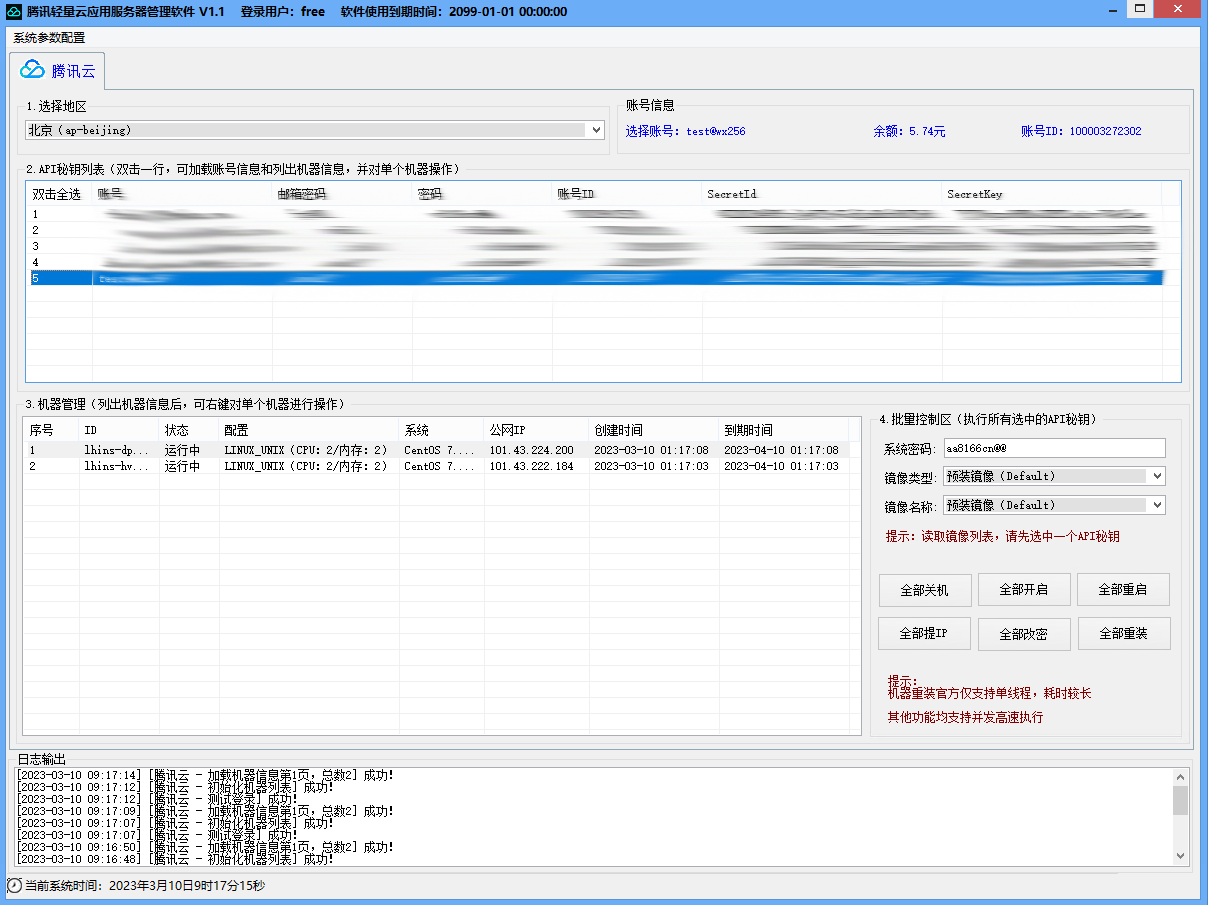This screenshot has width=1208, height=905.
Task: Click creation time 2023-03-10 01:17:08
Action: [651, 451]
